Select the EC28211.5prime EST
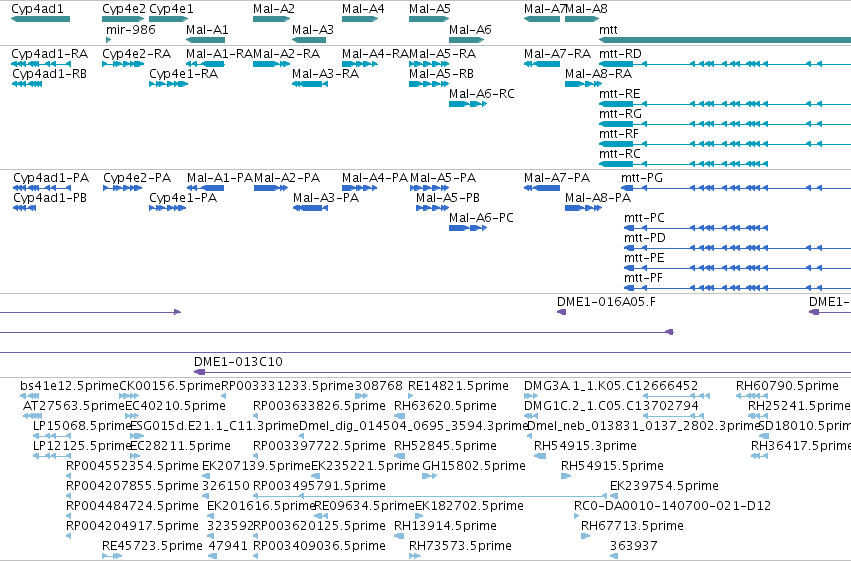This screenshot has height=561, width=851. pyautogui.click(x=137, y=456)
